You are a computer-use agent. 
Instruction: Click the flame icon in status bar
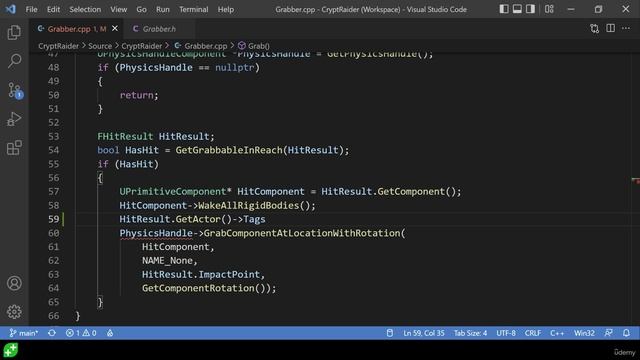(x=110, y=333)
